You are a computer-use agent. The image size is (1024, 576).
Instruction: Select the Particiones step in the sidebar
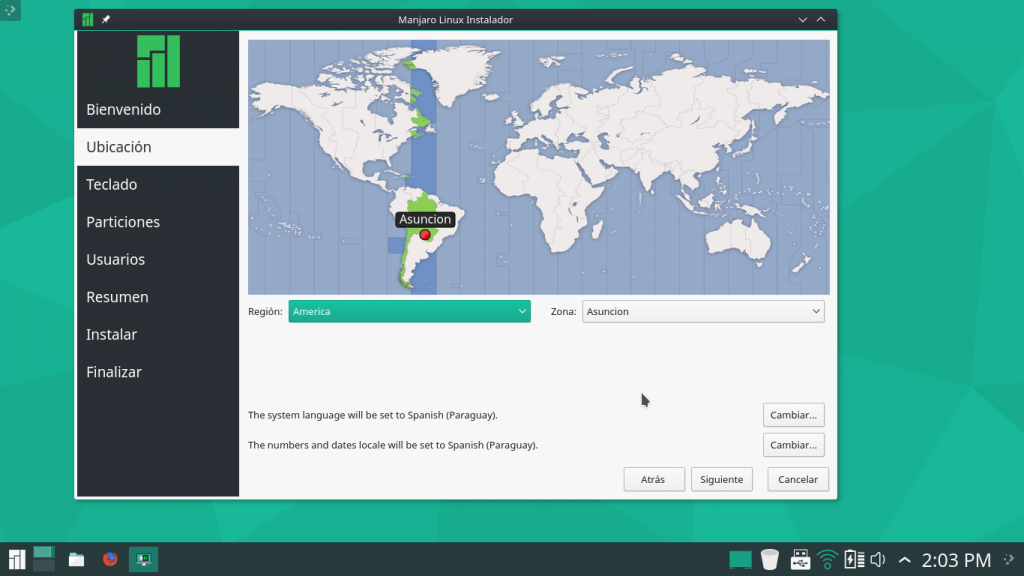coord(157,222)
